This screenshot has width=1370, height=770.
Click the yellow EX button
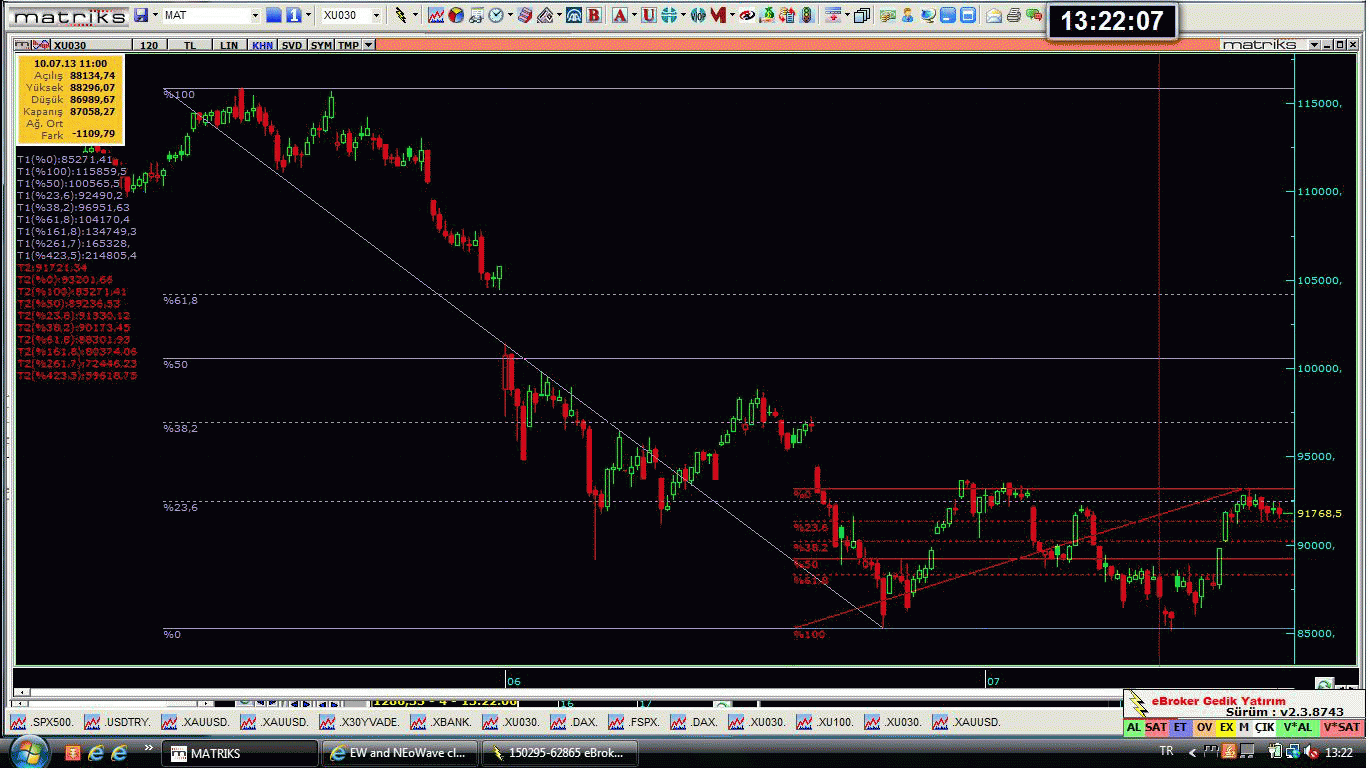pyautogui.click(x=1226, y=728)
